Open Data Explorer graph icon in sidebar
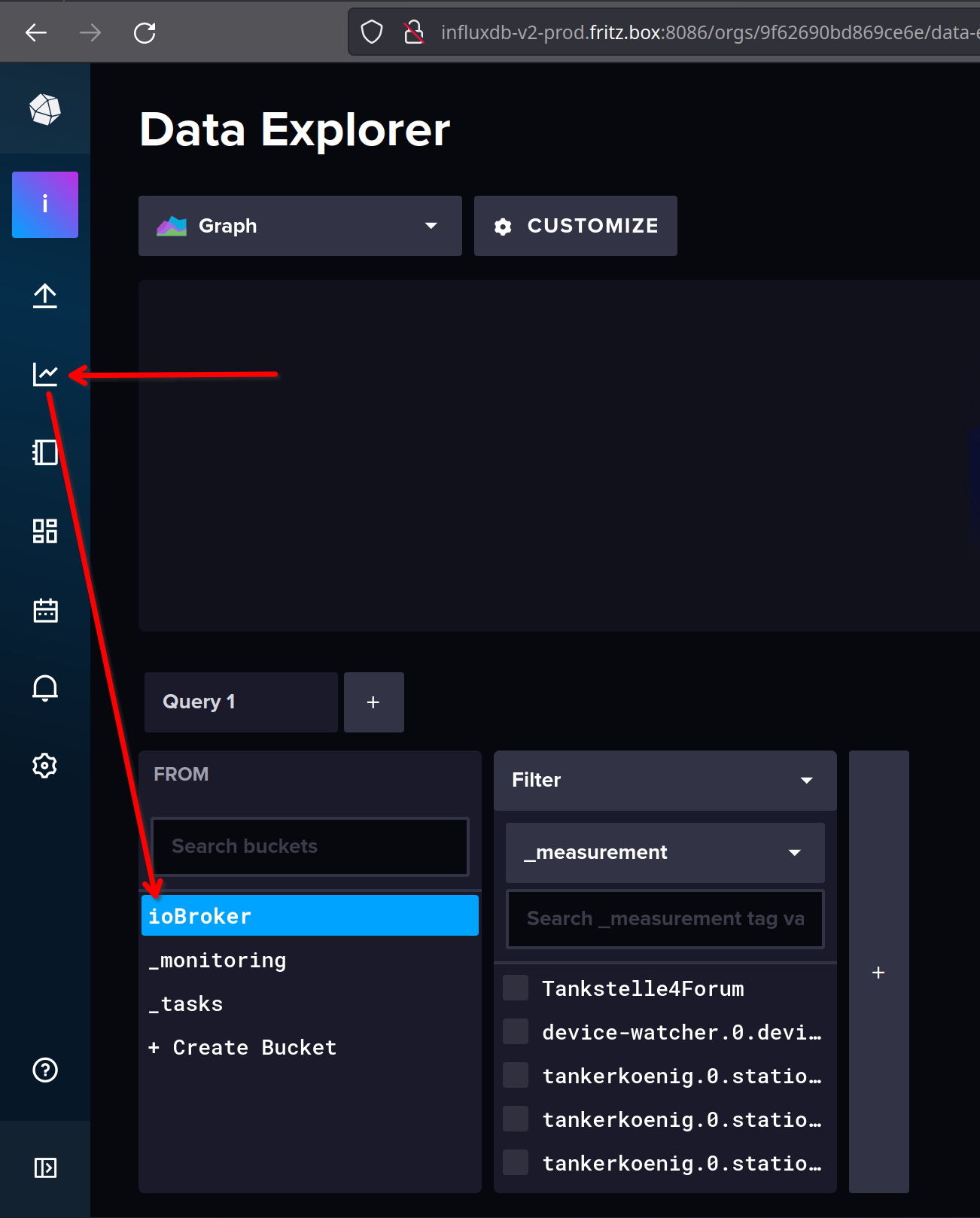 click(x=45, y=374)
